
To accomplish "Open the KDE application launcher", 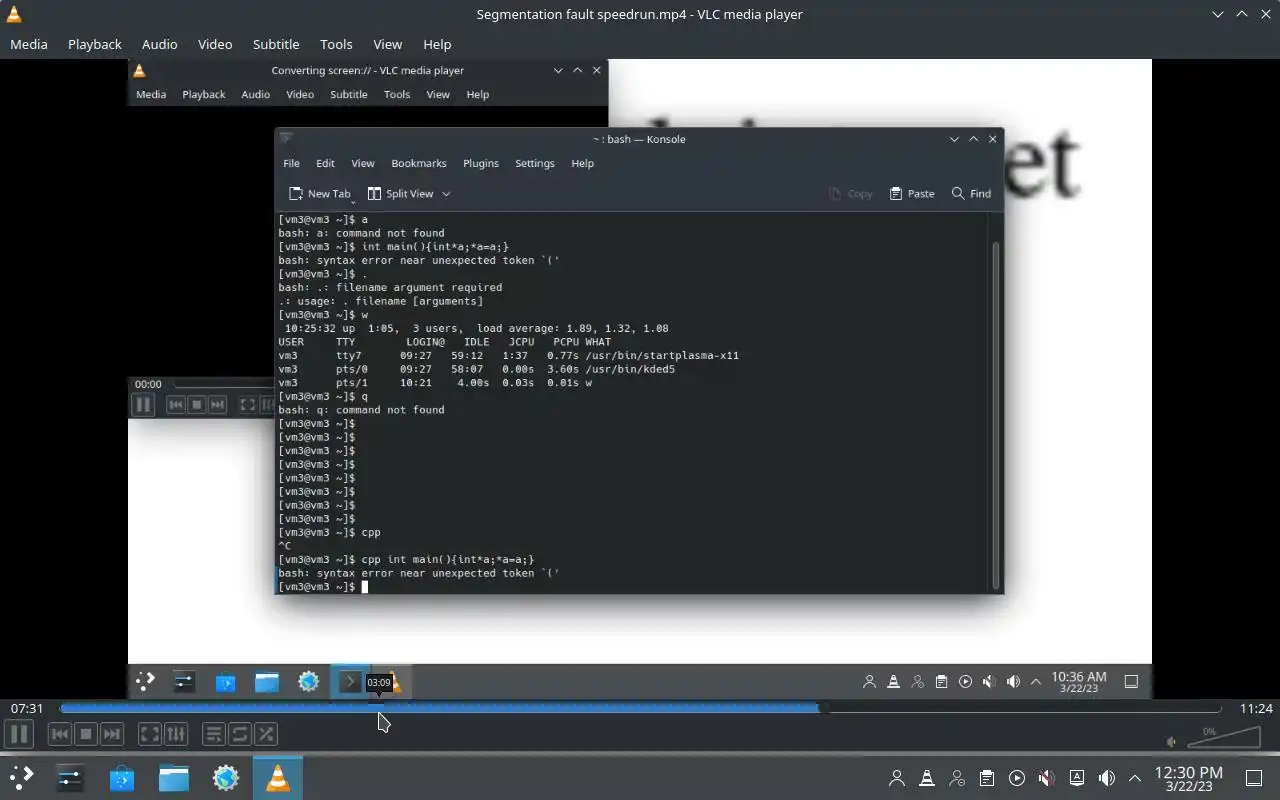I will click(x=22, y=778).
